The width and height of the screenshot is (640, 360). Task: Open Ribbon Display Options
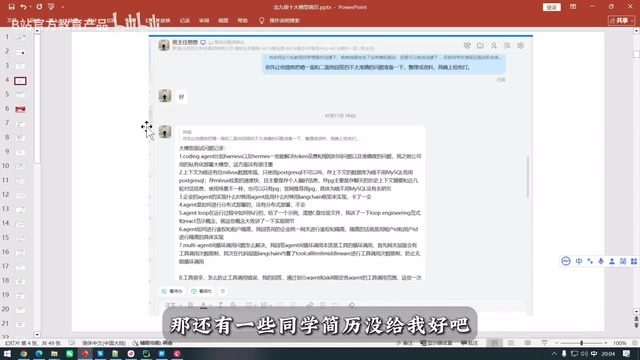pyautogui.click(x=573, y=7)
